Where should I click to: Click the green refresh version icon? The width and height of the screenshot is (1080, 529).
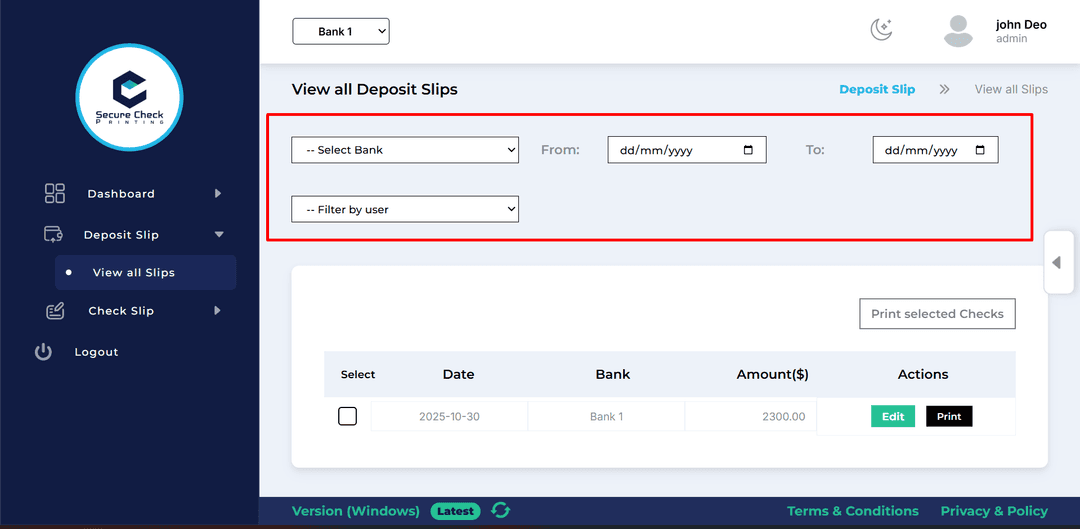(500, 510)
